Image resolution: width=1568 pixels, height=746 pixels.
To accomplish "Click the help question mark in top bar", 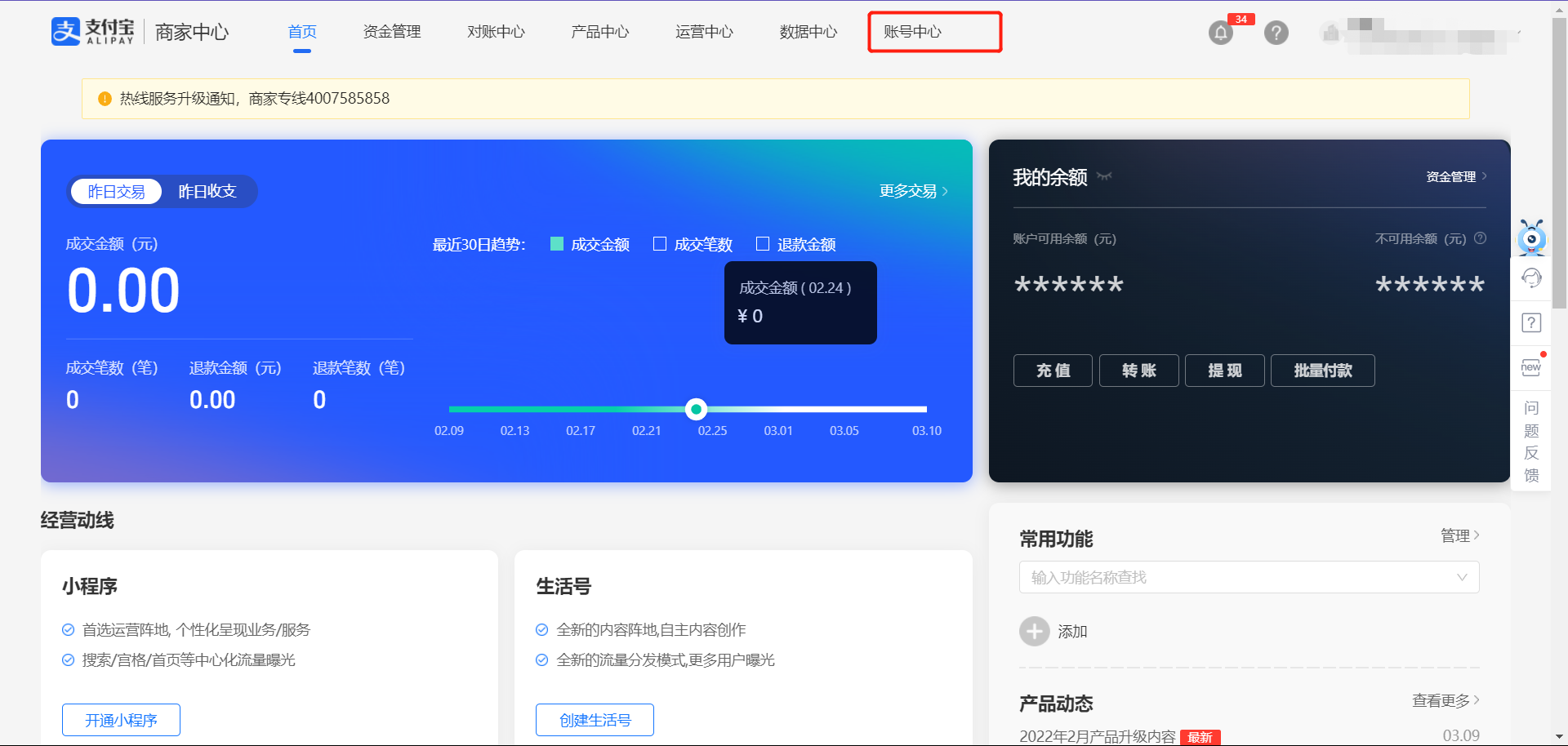I will pos(1276,33).
